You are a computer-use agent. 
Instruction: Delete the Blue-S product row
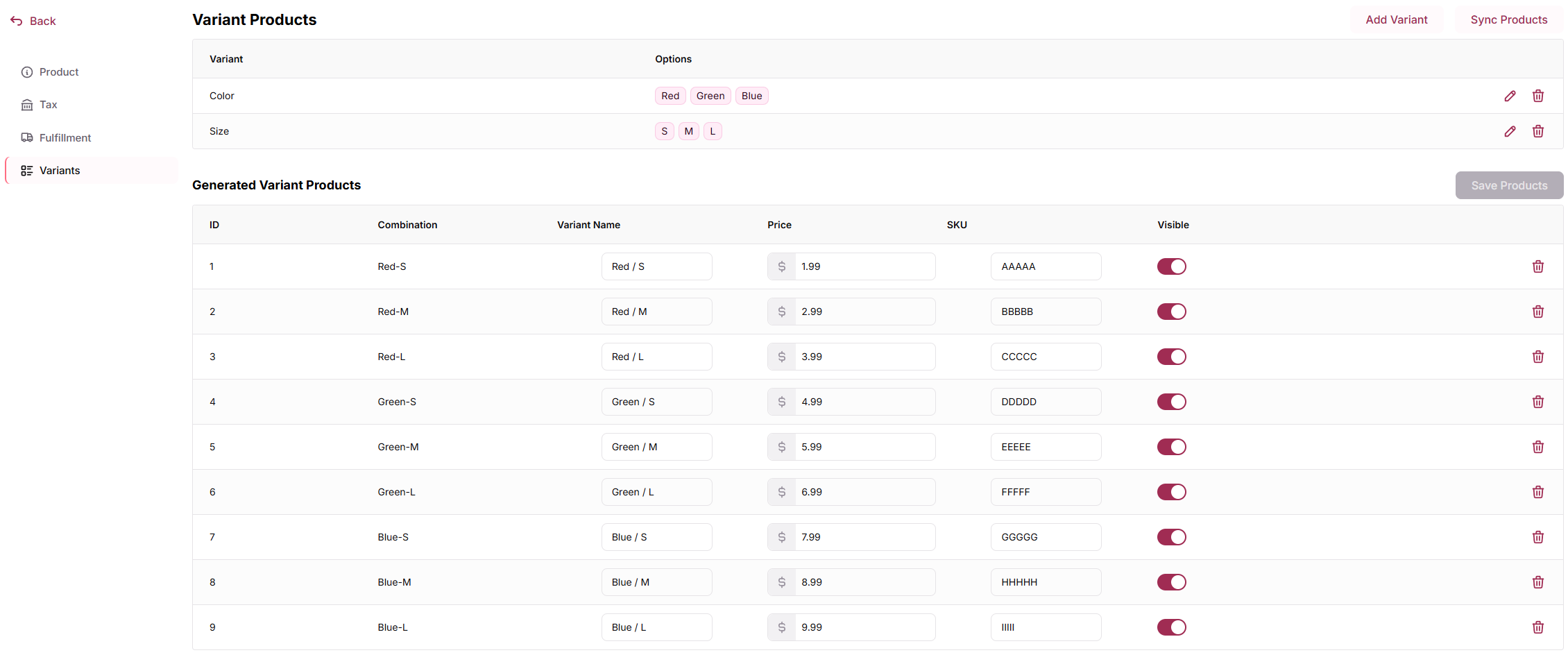[1537, 537]
